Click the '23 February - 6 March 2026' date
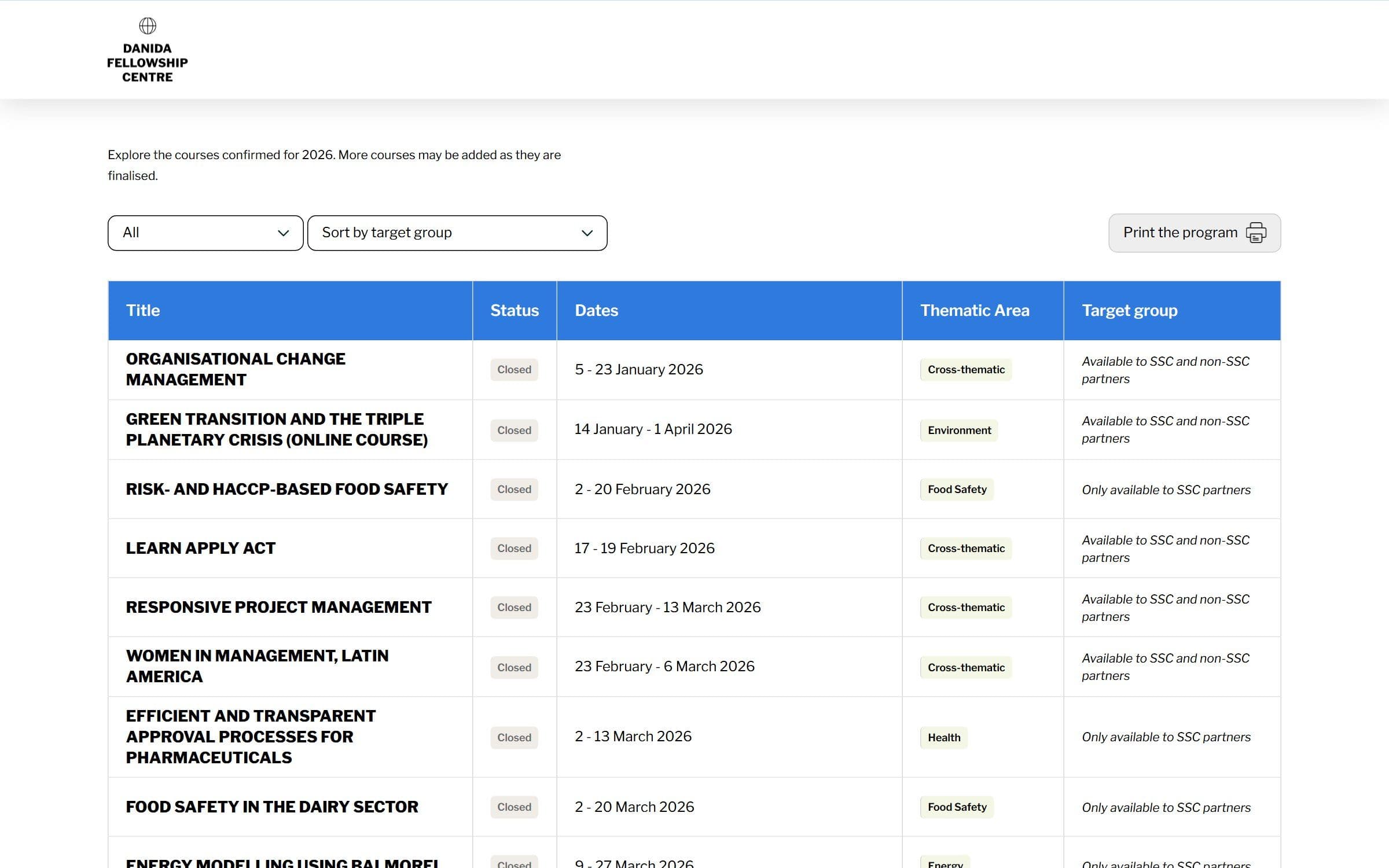 coord(664,666)
